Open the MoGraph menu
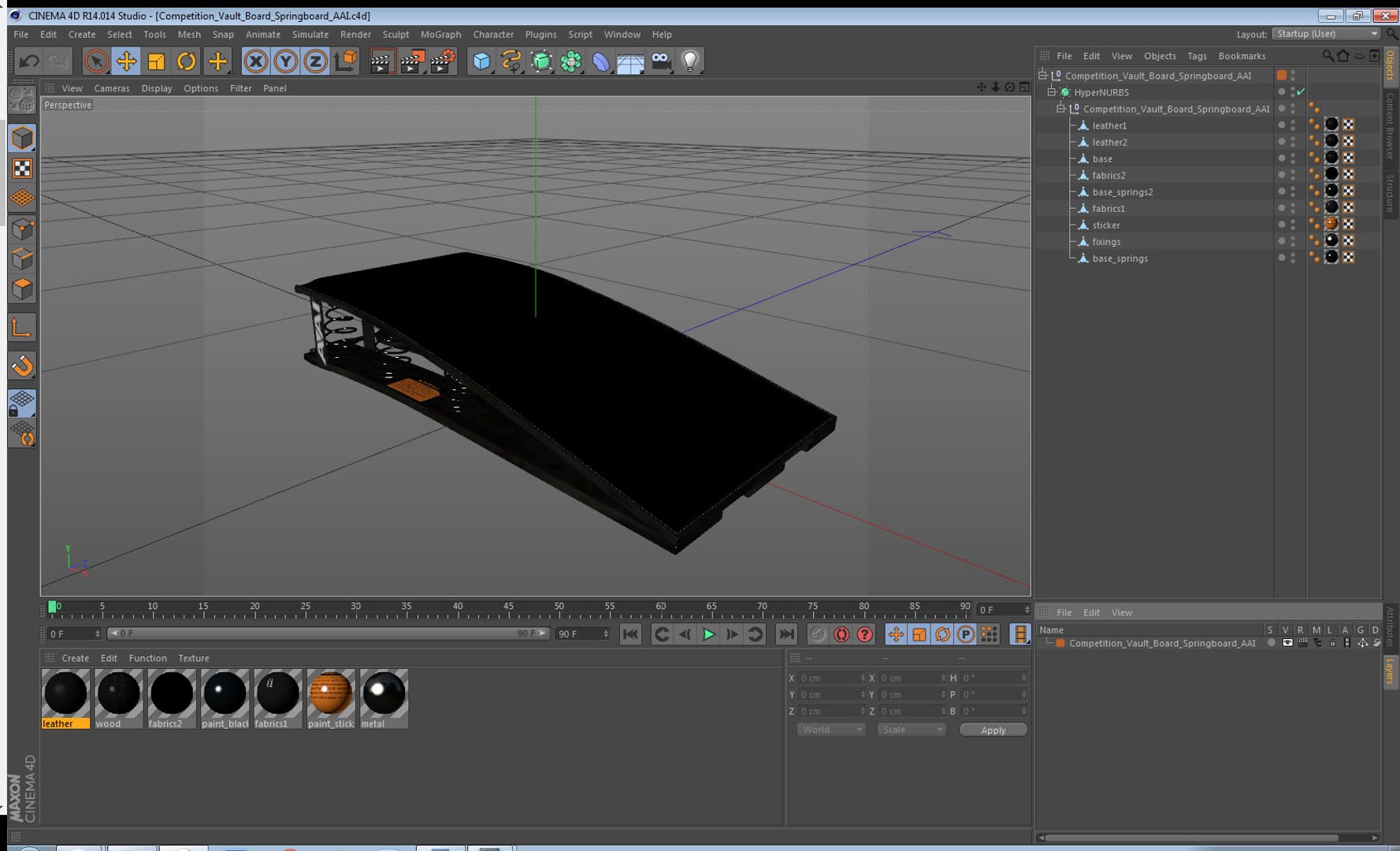1400x851 pixels. (440, 35)
